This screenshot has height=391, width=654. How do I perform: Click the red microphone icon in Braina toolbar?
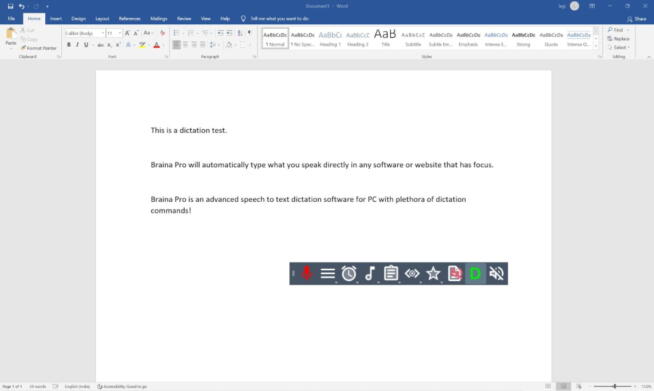tap(307, 273)
